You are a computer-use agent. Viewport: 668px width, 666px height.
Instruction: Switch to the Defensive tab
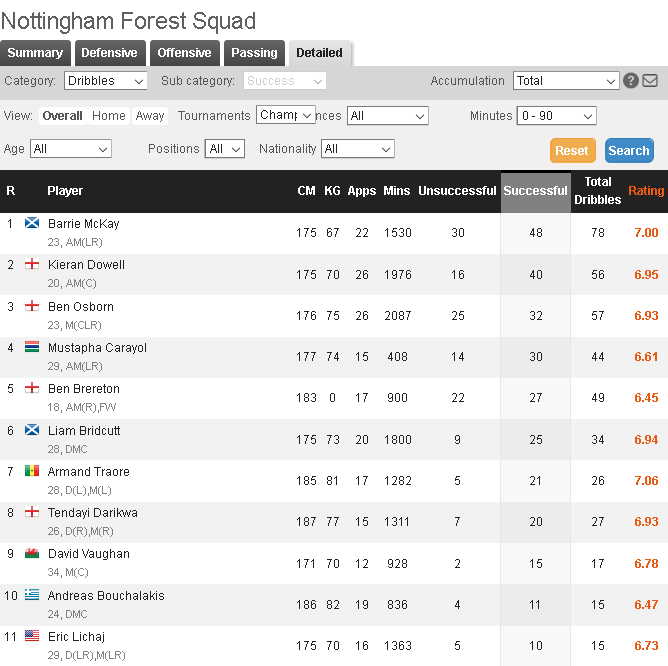point(110,53)
